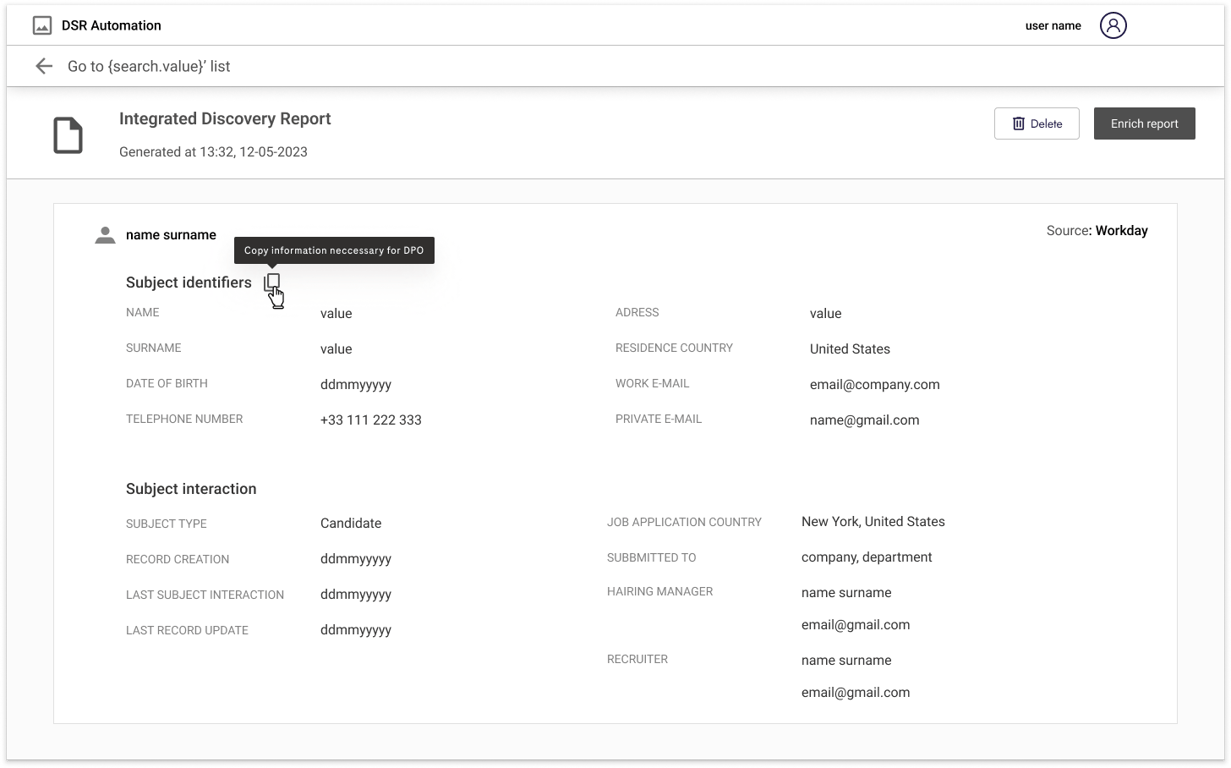Screen dimensions: 1231x768
Task: Click the Source Workday label
Action: click(x=1096, y=231)
